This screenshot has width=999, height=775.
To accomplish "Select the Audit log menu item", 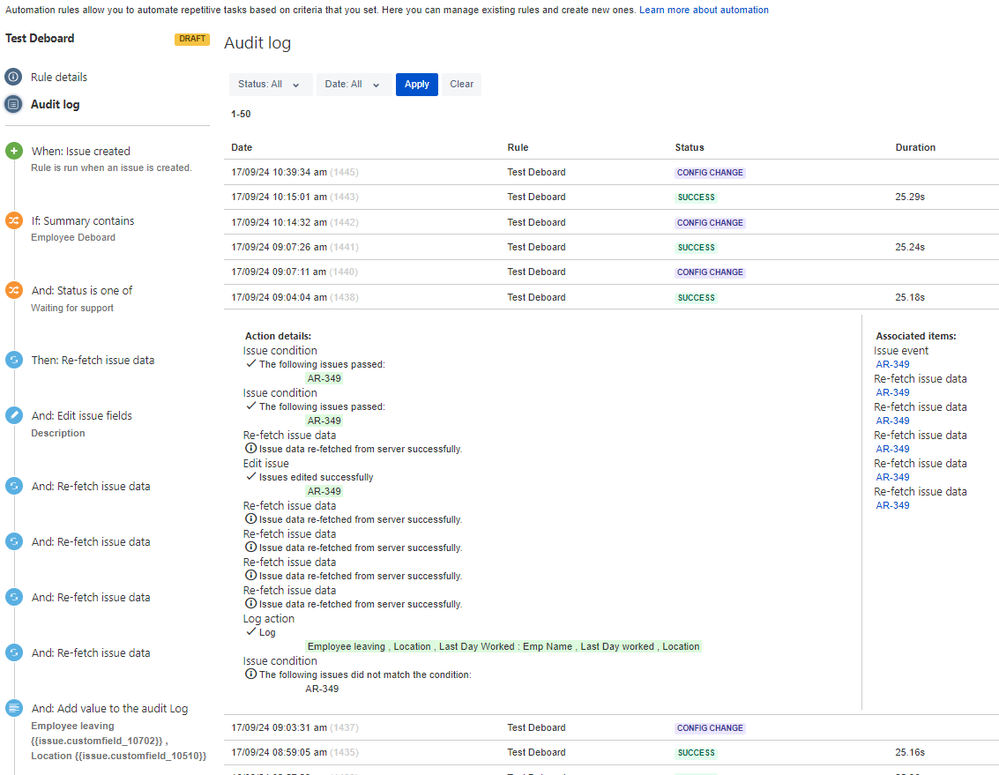I will pos(55,104).
